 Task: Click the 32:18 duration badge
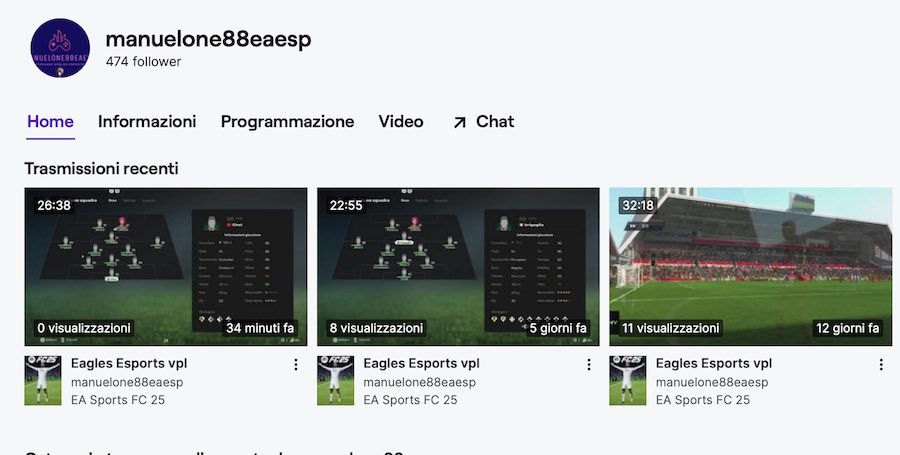click(x=638, y=205)
